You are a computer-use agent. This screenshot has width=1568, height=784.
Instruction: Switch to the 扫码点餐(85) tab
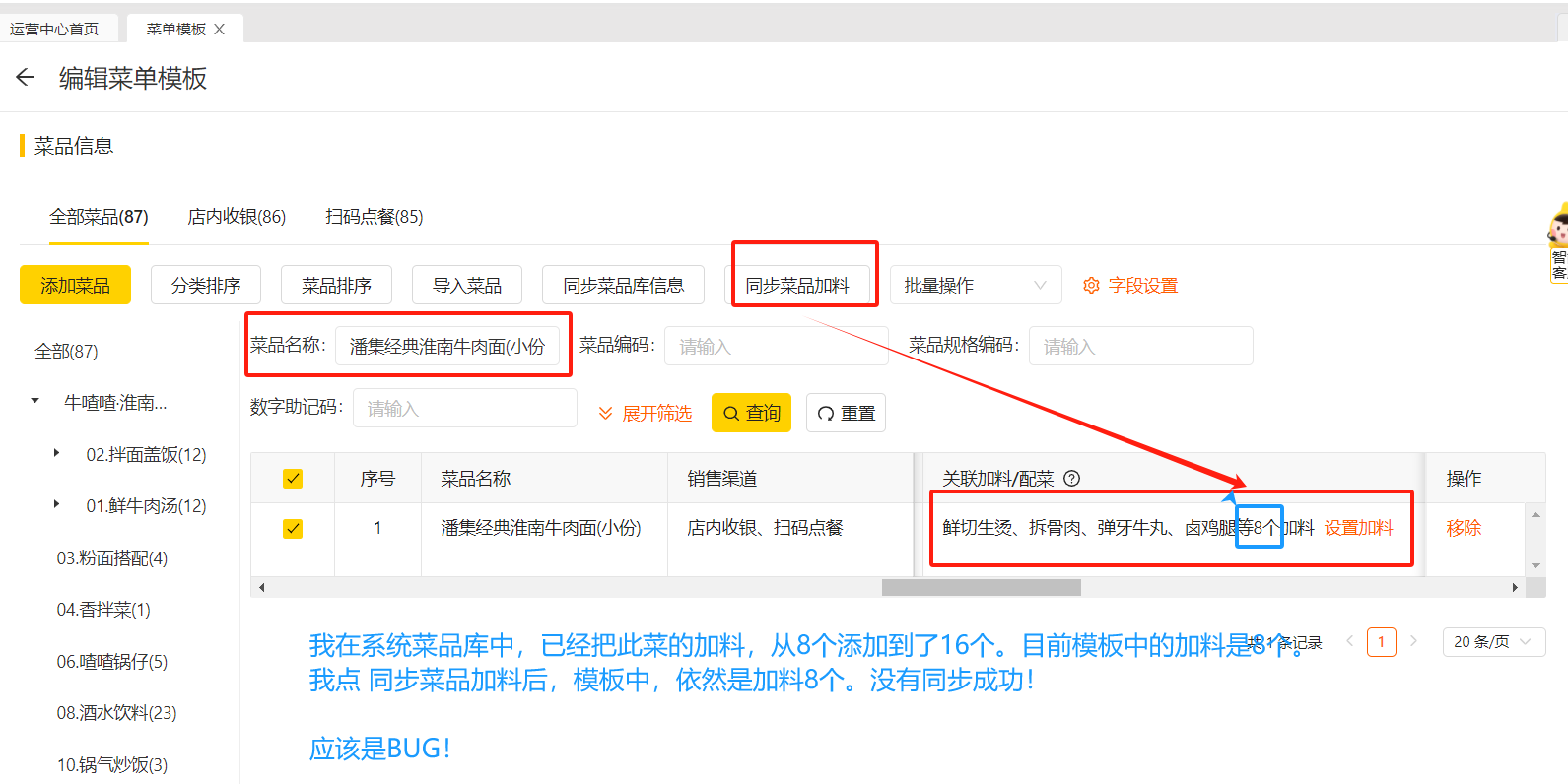click(375, 217)
